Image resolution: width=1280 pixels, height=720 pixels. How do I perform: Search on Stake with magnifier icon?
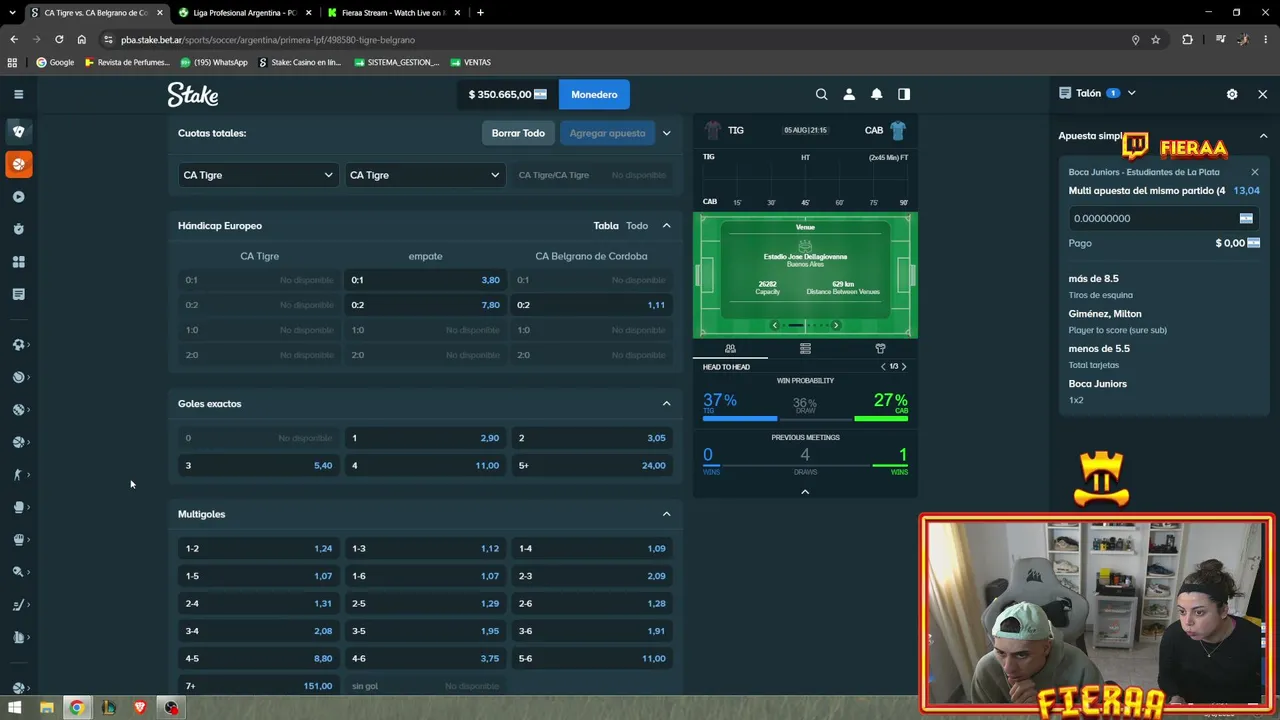tap(821, 94)
